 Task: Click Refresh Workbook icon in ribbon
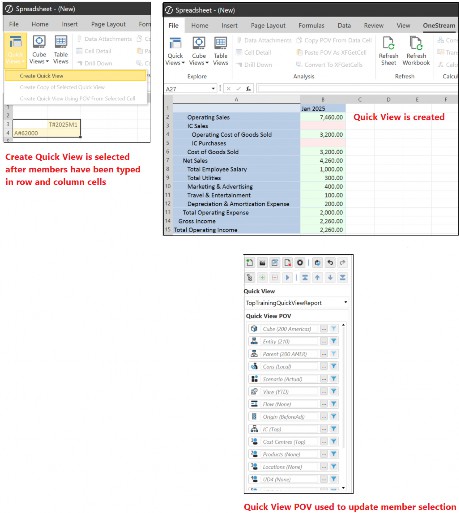416,51
